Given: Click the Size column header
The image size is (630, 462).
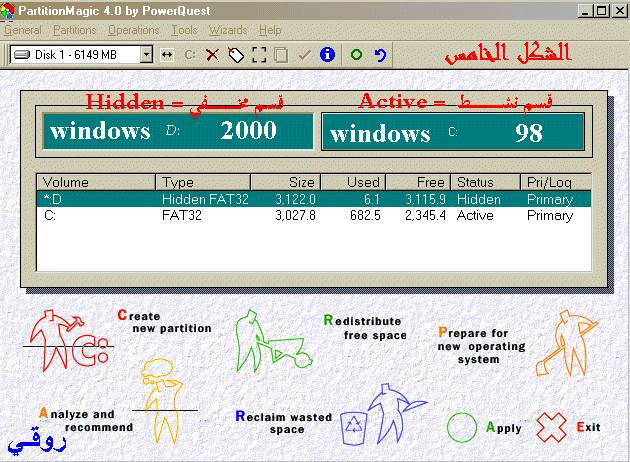Looking at the screenshot, I should tap(286, 182).
